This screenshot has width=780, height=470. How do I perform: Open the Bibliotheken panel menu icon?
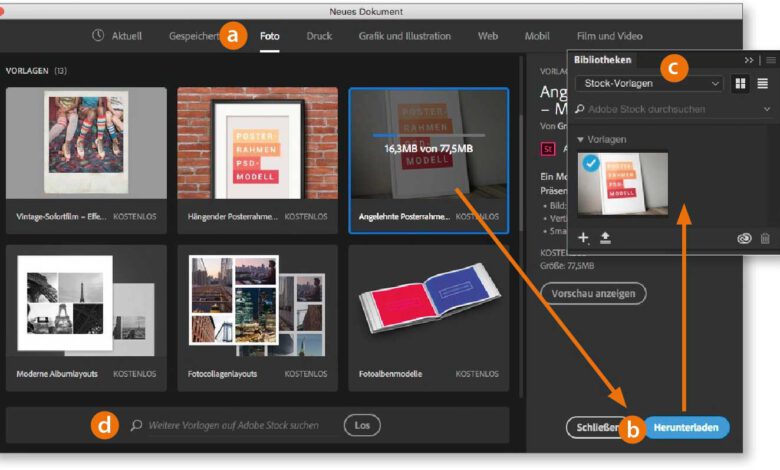pyautogui.click(x=771, y=60)
